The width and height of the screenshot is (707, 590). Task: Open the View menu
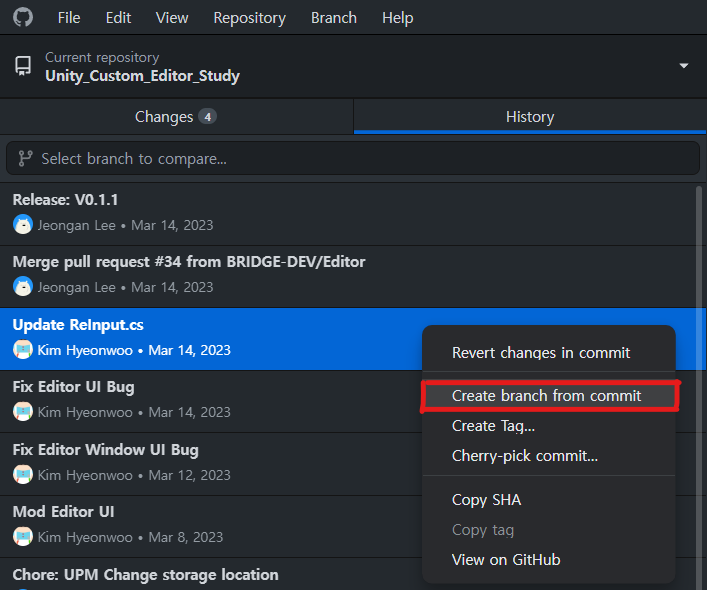pos(172,18)
